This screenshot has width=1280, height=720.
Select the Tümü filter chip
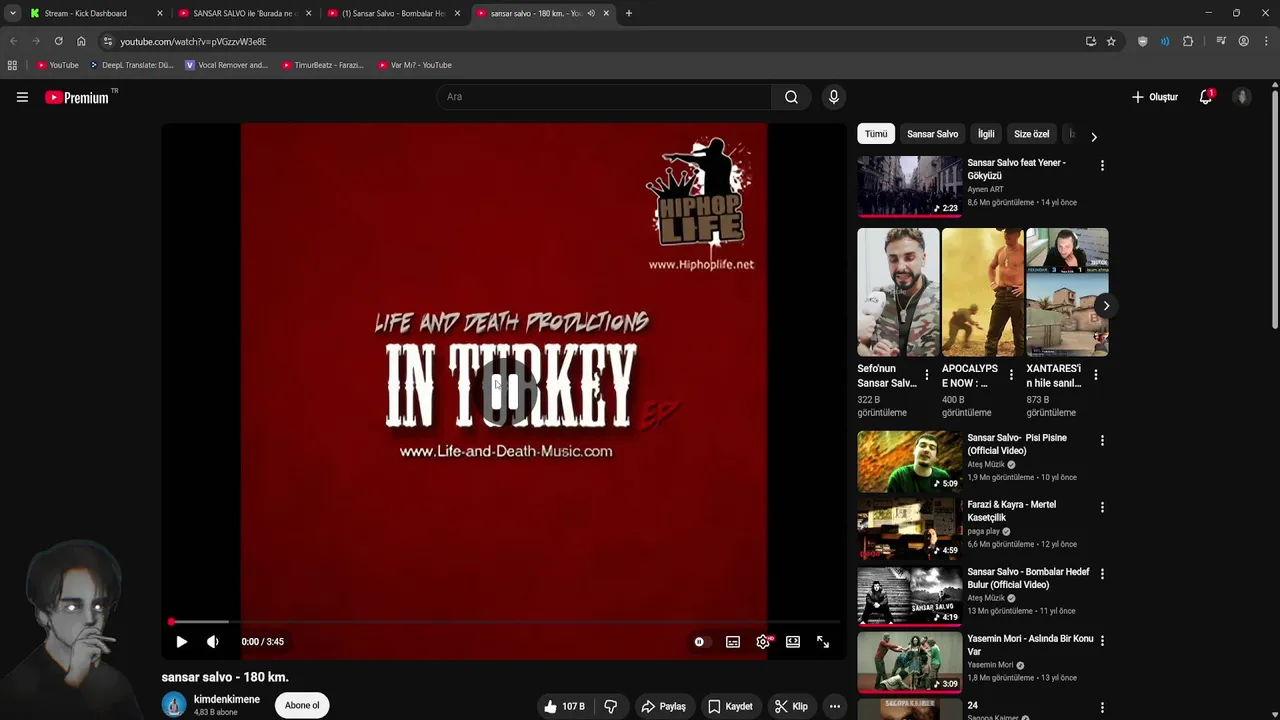pyautogui.click(x=876, y=134)
